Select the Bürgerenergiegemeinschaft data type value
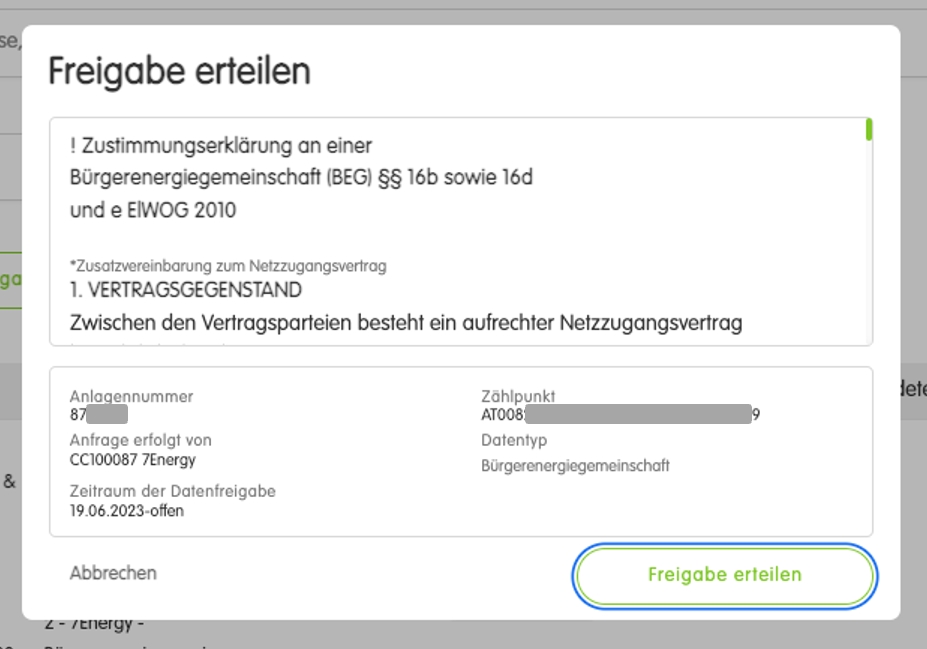The width and height of the screenshot is (927, 649). [575, 465]
